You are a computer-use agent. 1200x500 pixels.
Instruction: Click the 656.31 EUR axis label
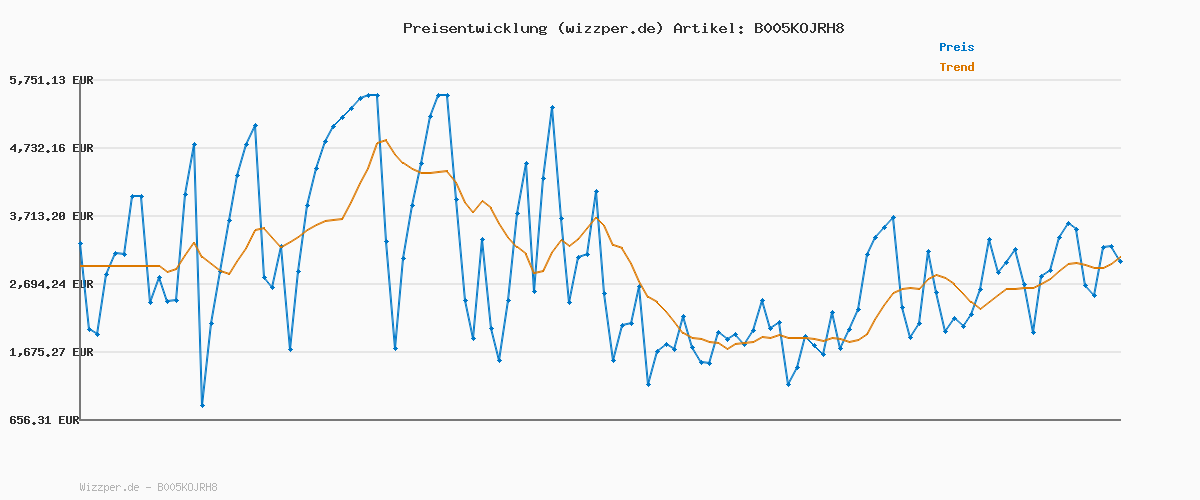pos(43,421)
